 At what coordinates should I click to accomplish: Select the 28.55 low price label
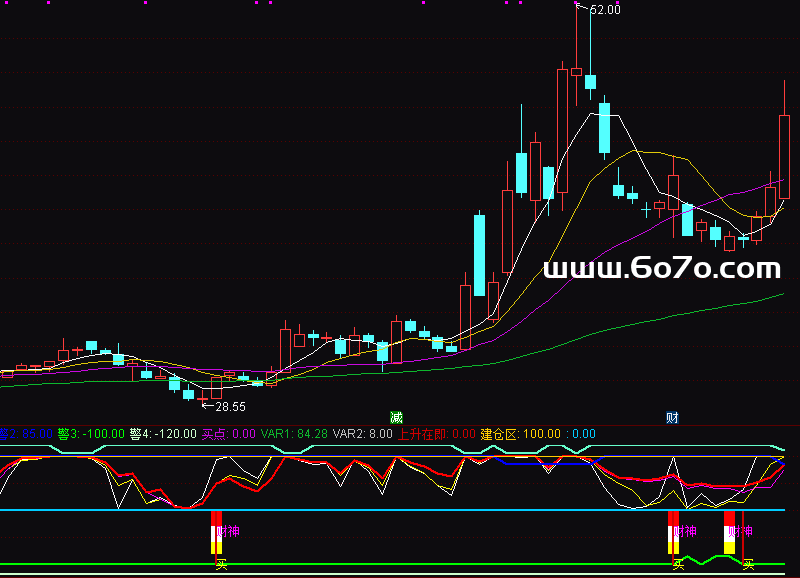coord(231,407)
